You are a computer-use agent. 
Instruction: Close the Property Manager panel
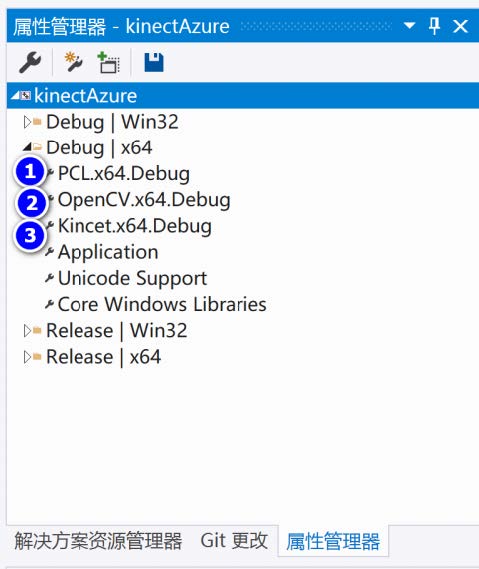click(460, 26)
